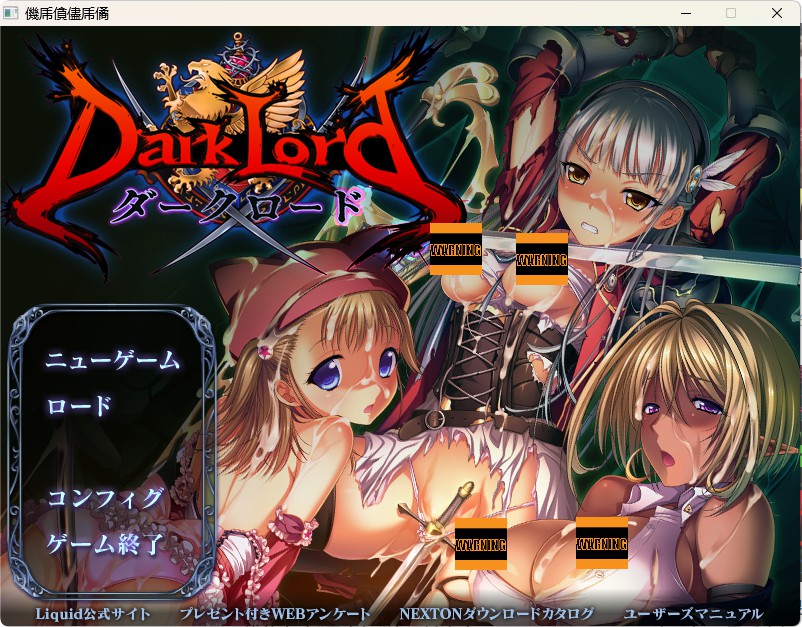Visit the Liquid公式サイト link
Viewport: 802px width, 627px height.
[93, 614]
